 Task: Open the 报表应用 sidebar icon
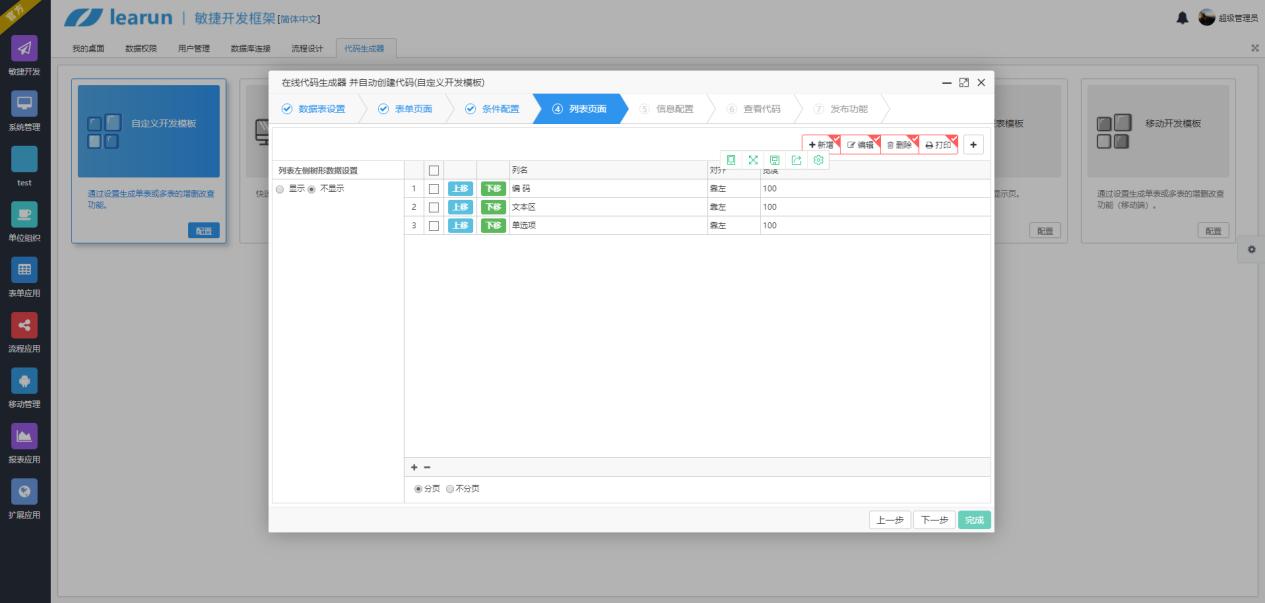click(25, 436)
